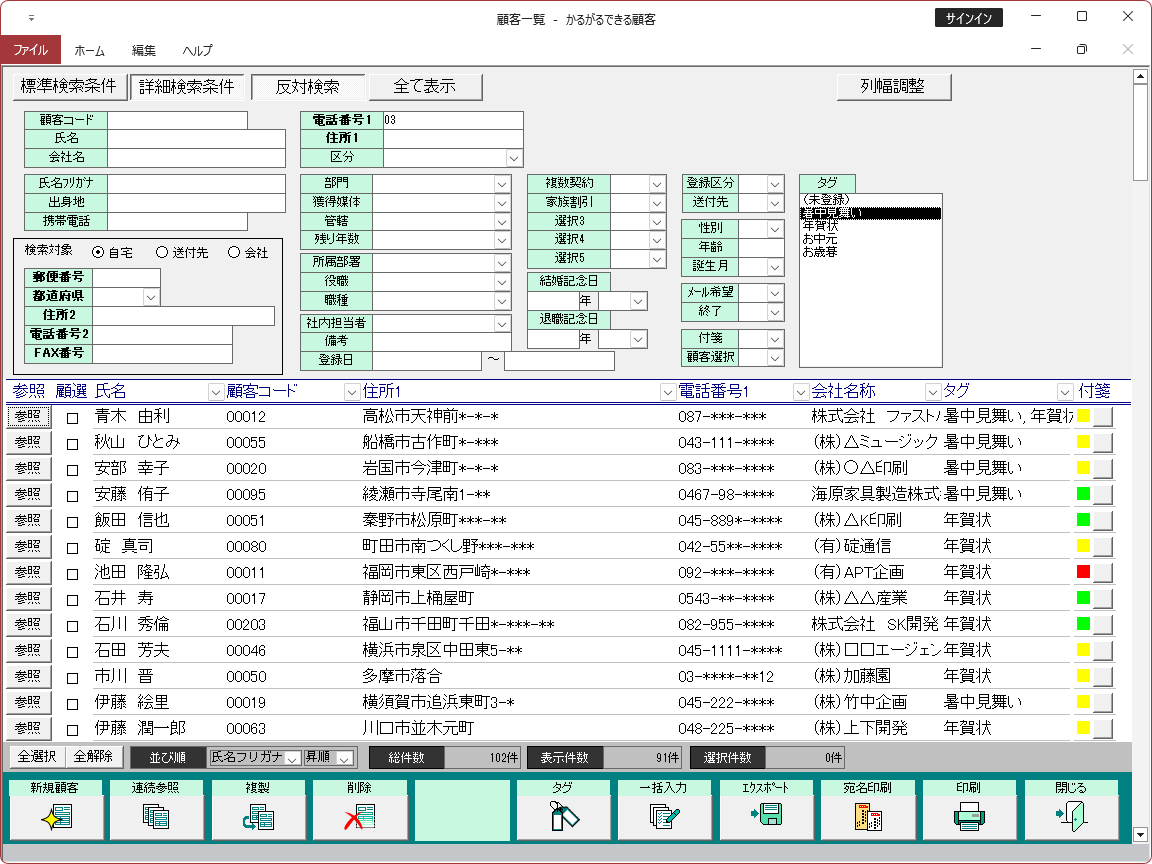Open the タグ tag tool icon
Viewport: 1152px width, 864px height.
tap(563, 817)
